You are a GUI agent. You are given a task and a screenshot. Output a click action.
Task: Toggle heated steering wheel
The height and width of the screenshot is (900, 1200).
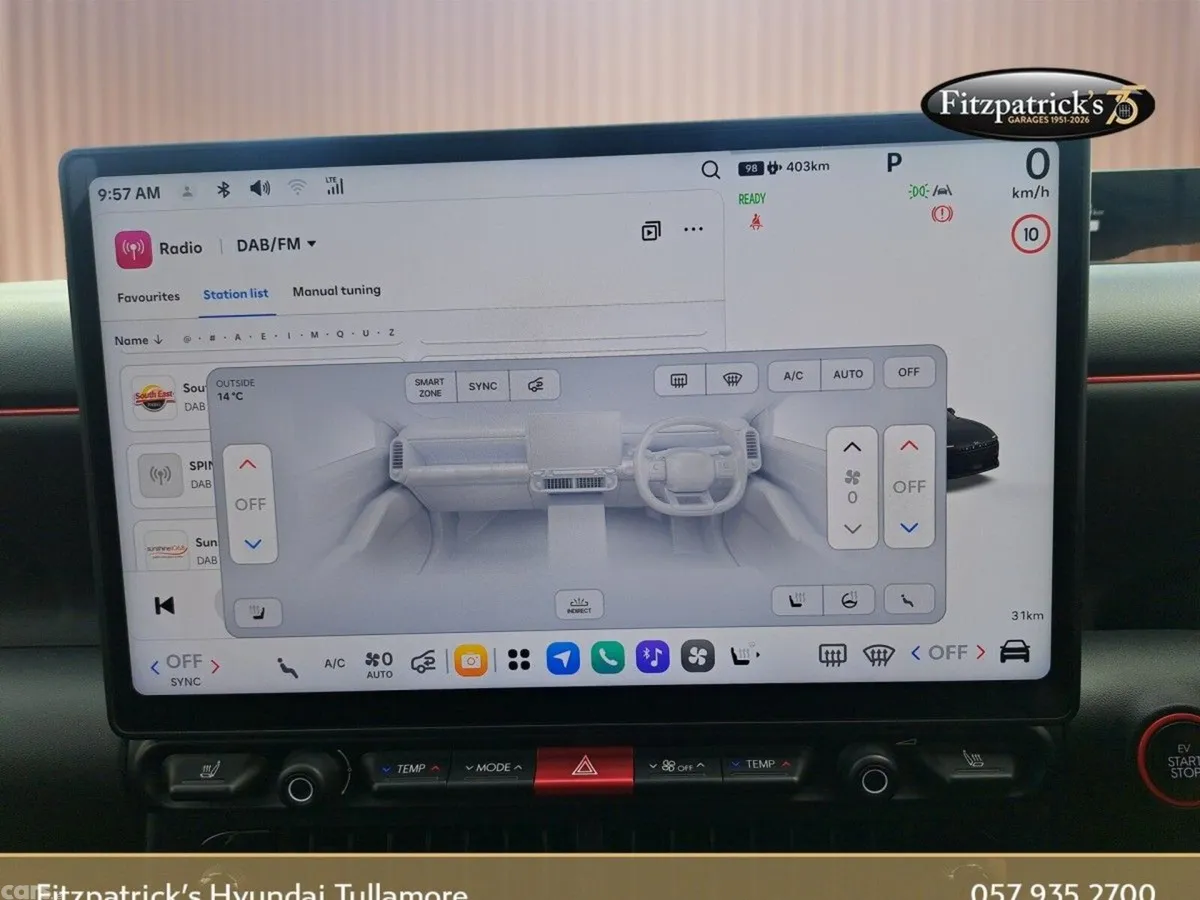click(x=849, y=600)
